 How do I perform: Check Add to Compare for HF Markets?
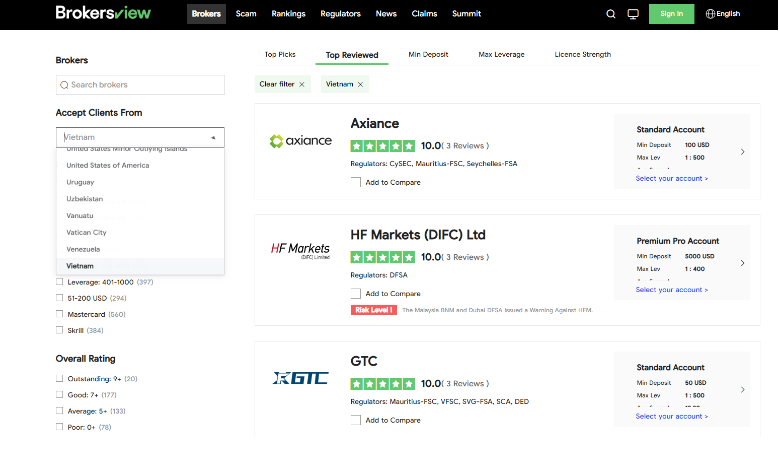coord(356,294)
